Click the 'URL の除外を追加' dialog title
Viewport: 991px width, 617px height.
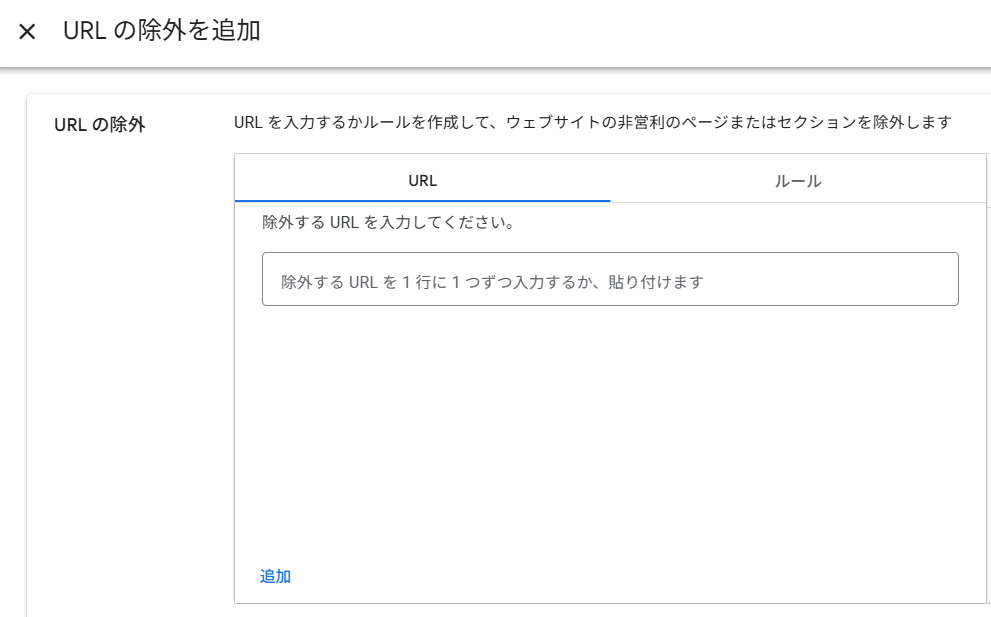pyautogui.click(x=162, y=31)
